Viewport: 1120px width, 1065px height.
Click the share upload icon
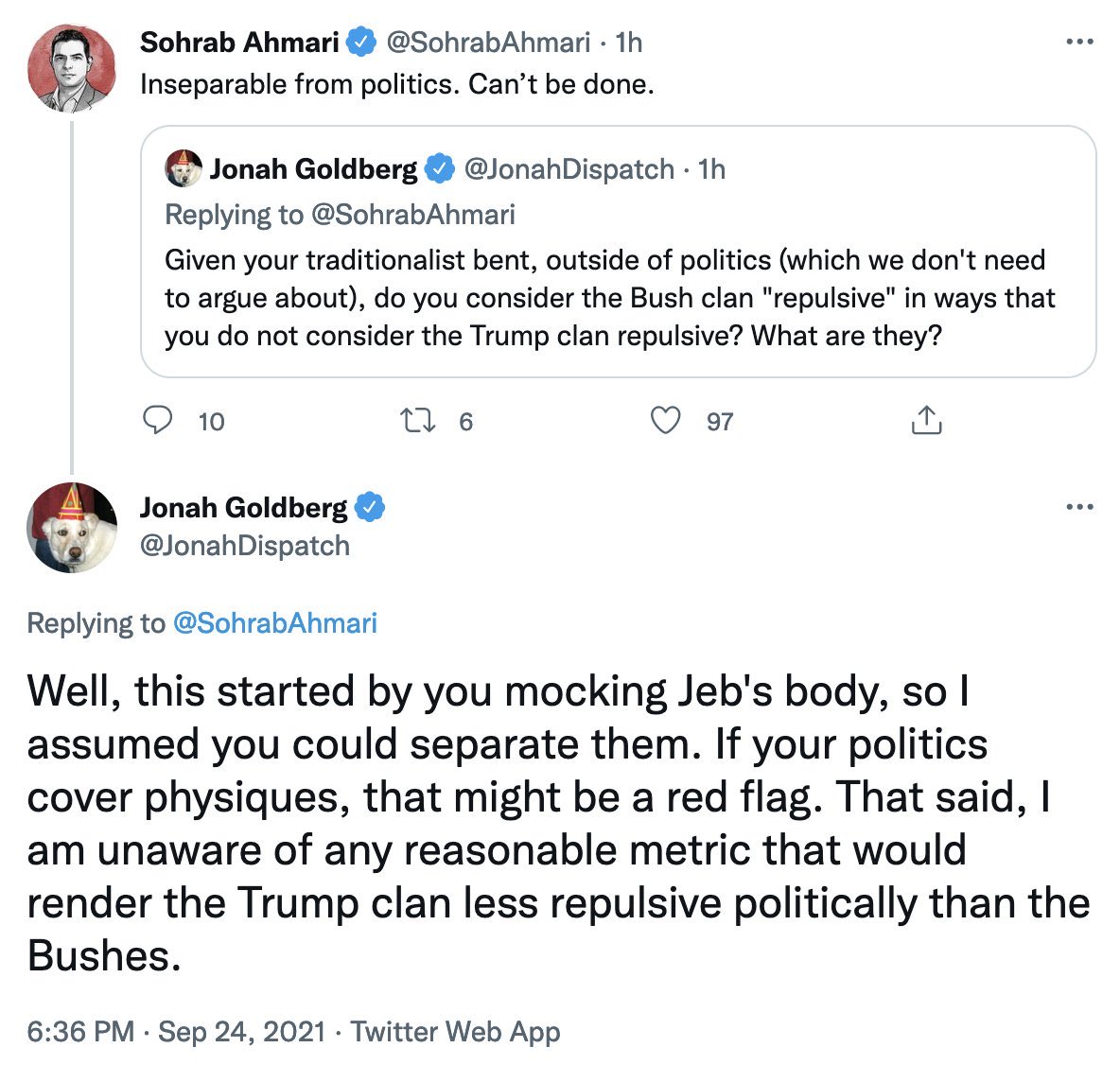click(x=926, y=420)
